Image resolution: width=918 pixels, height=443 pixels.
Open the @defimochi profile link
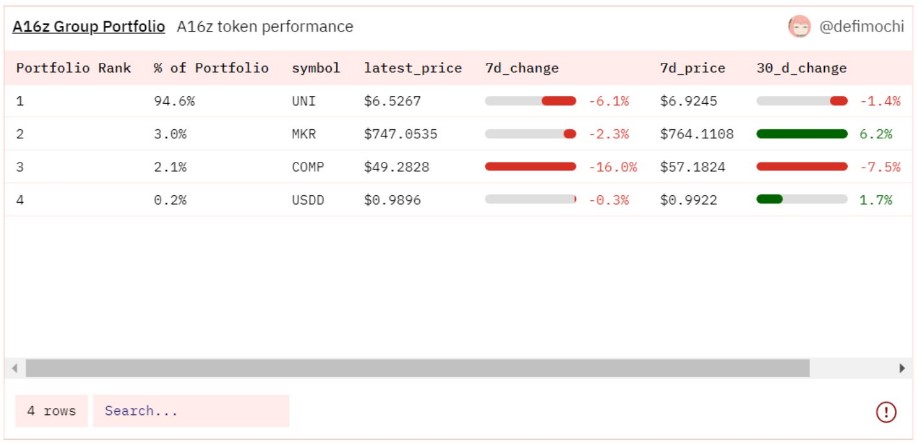[x=862, y=27]
